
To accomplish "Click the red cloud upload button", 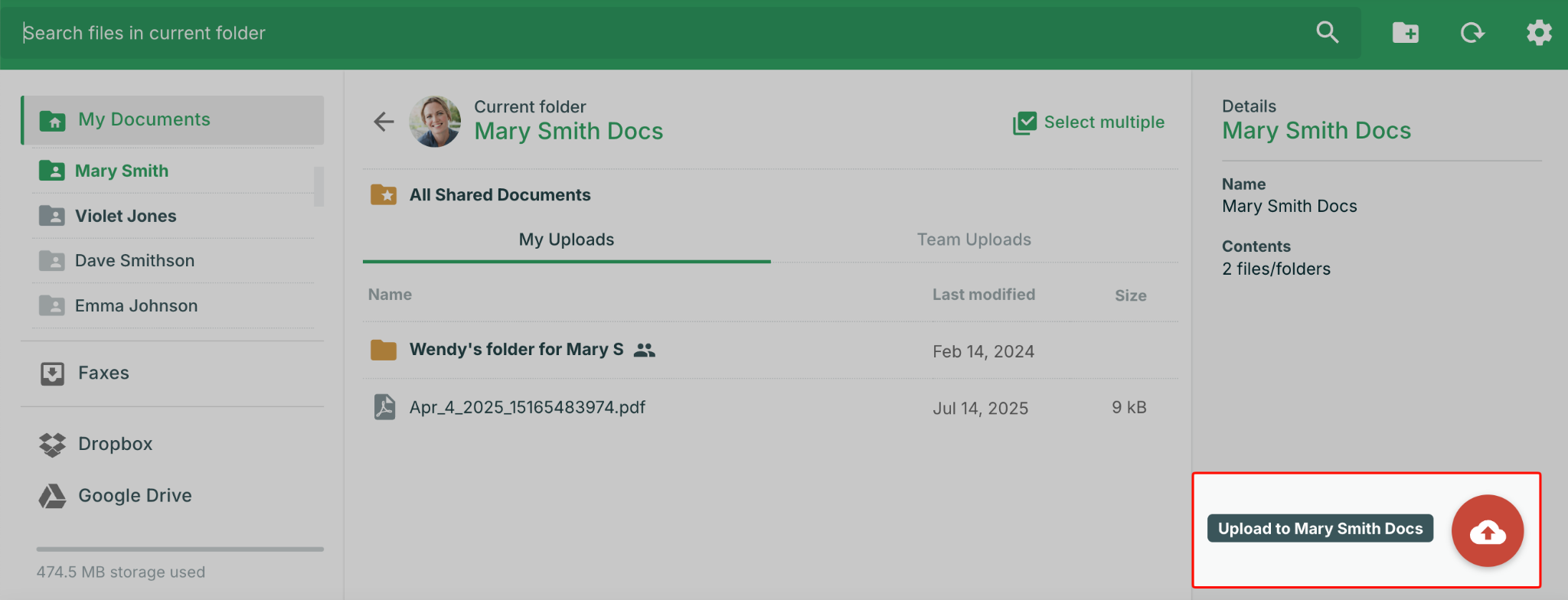I will [x=1487, y=531].
